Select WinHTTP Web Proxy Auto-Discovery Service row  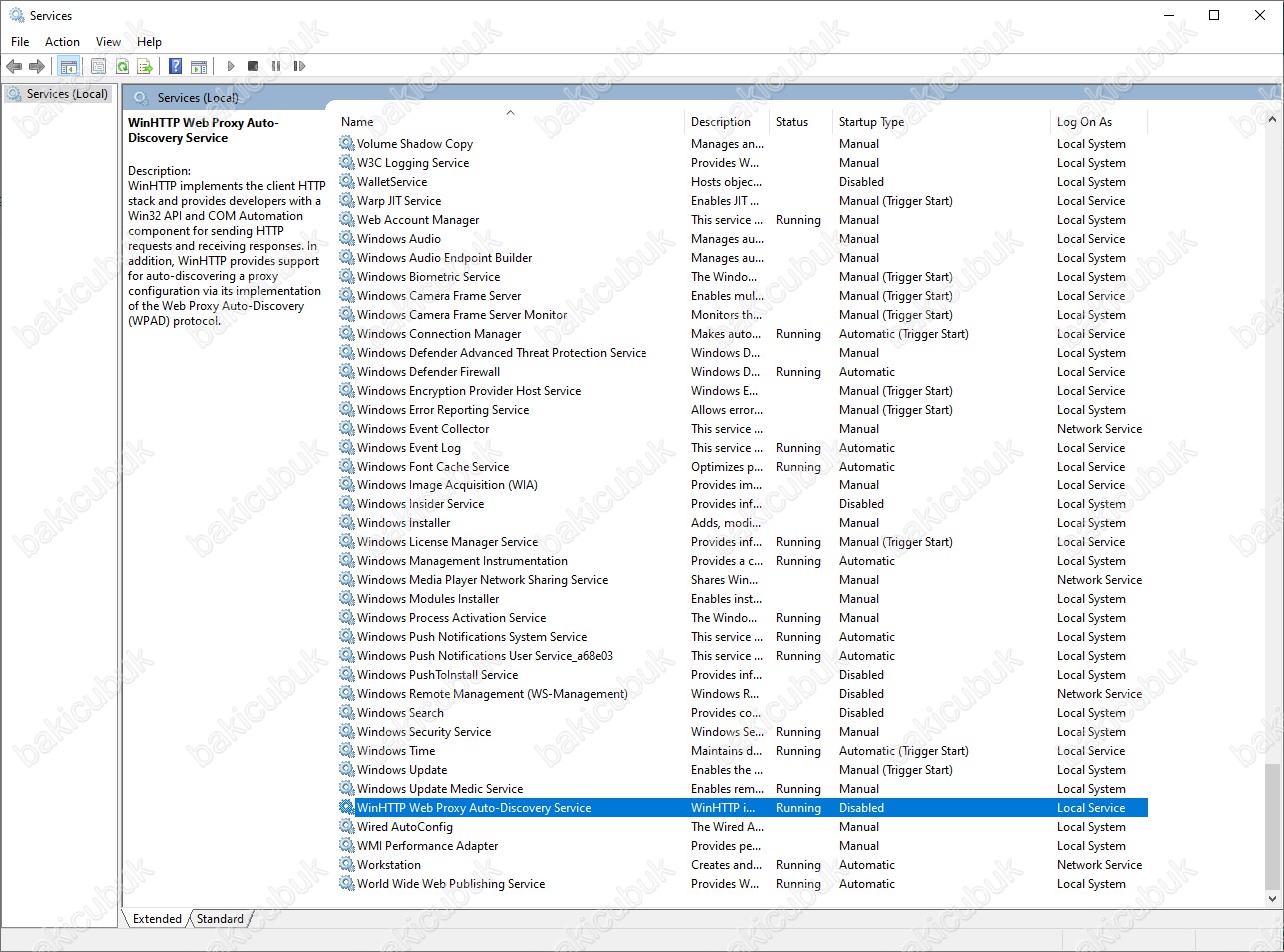click(742, 808)
